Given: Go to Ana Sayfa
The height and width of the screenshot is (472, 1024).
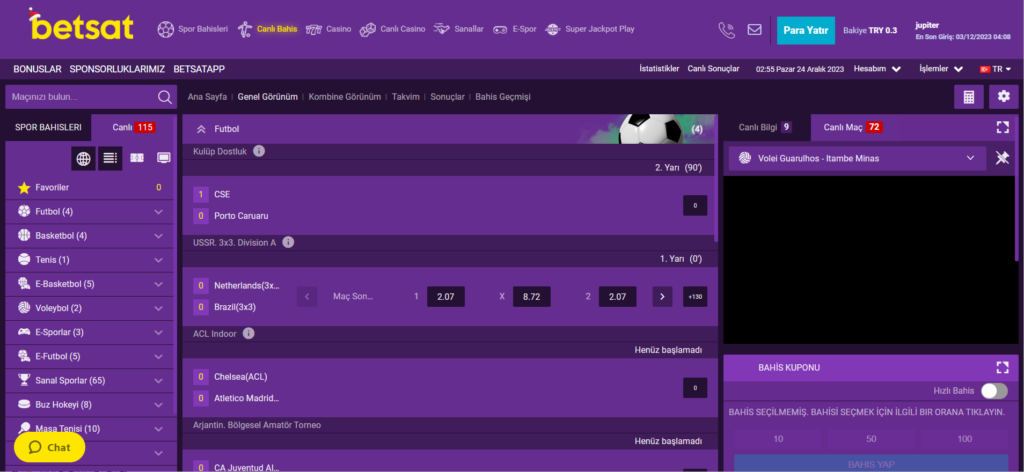Looking at the screenshot, I should point(207,97).
